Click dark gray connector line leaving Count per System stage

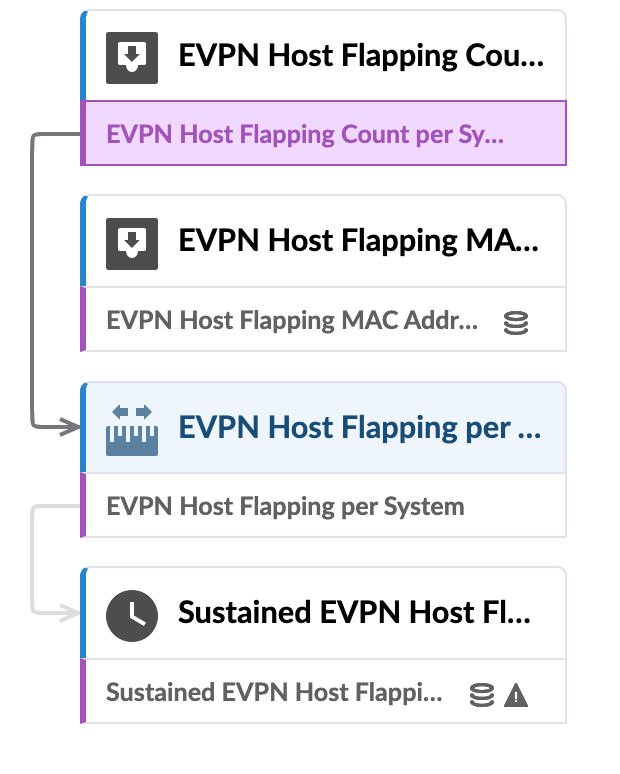pos(33,280)
